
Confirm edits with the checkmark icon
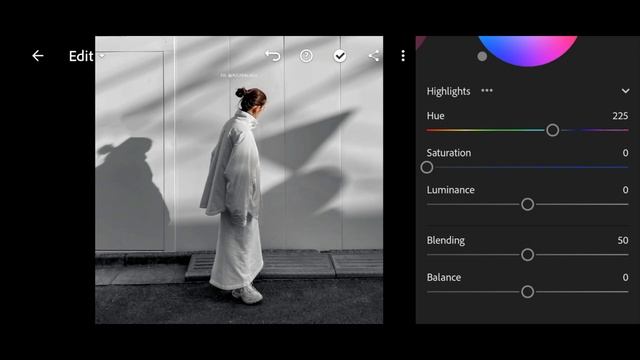(x=340, y=56)
